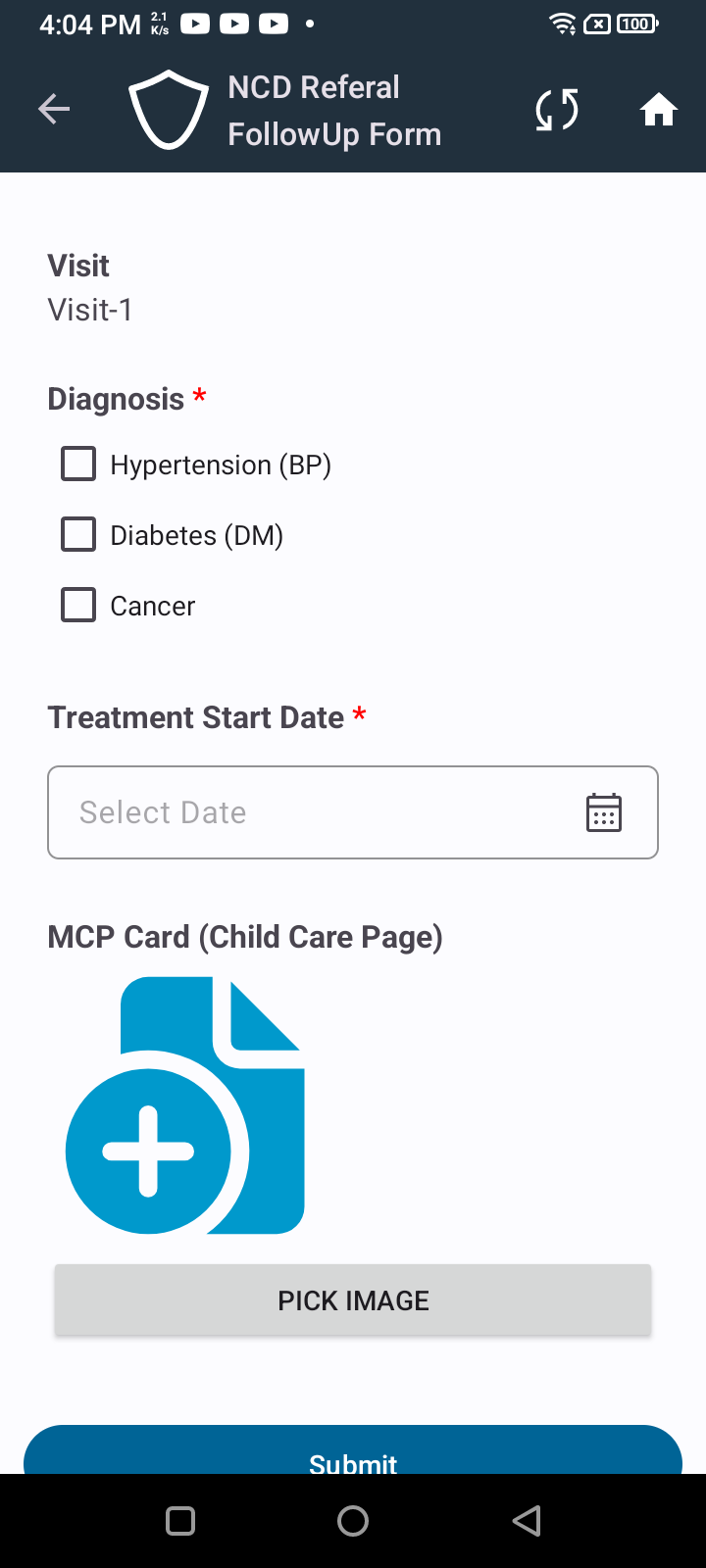The width and height of the screenshot is (706, 1568).
Task: Go to home via house icon
Action: (659, 109)
